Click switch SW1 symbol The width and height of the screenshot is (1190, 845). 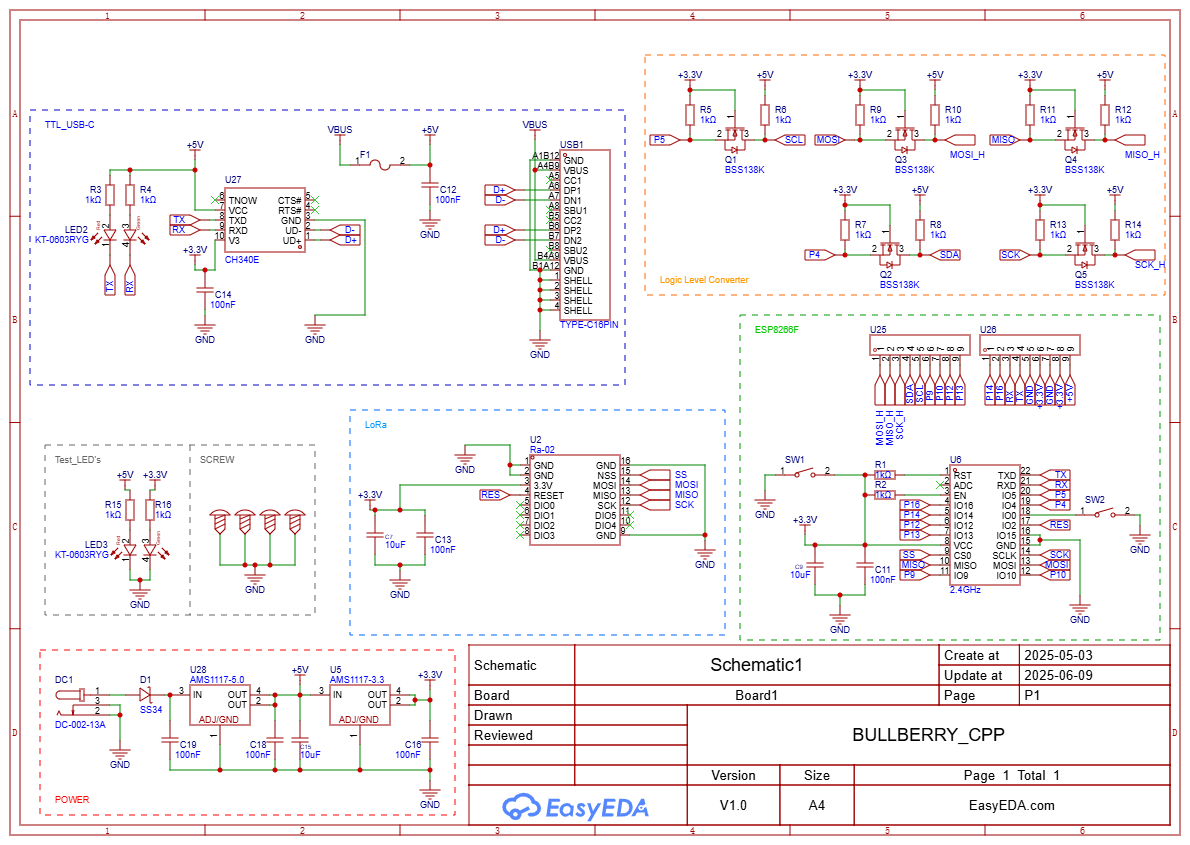tap(806, 473)
